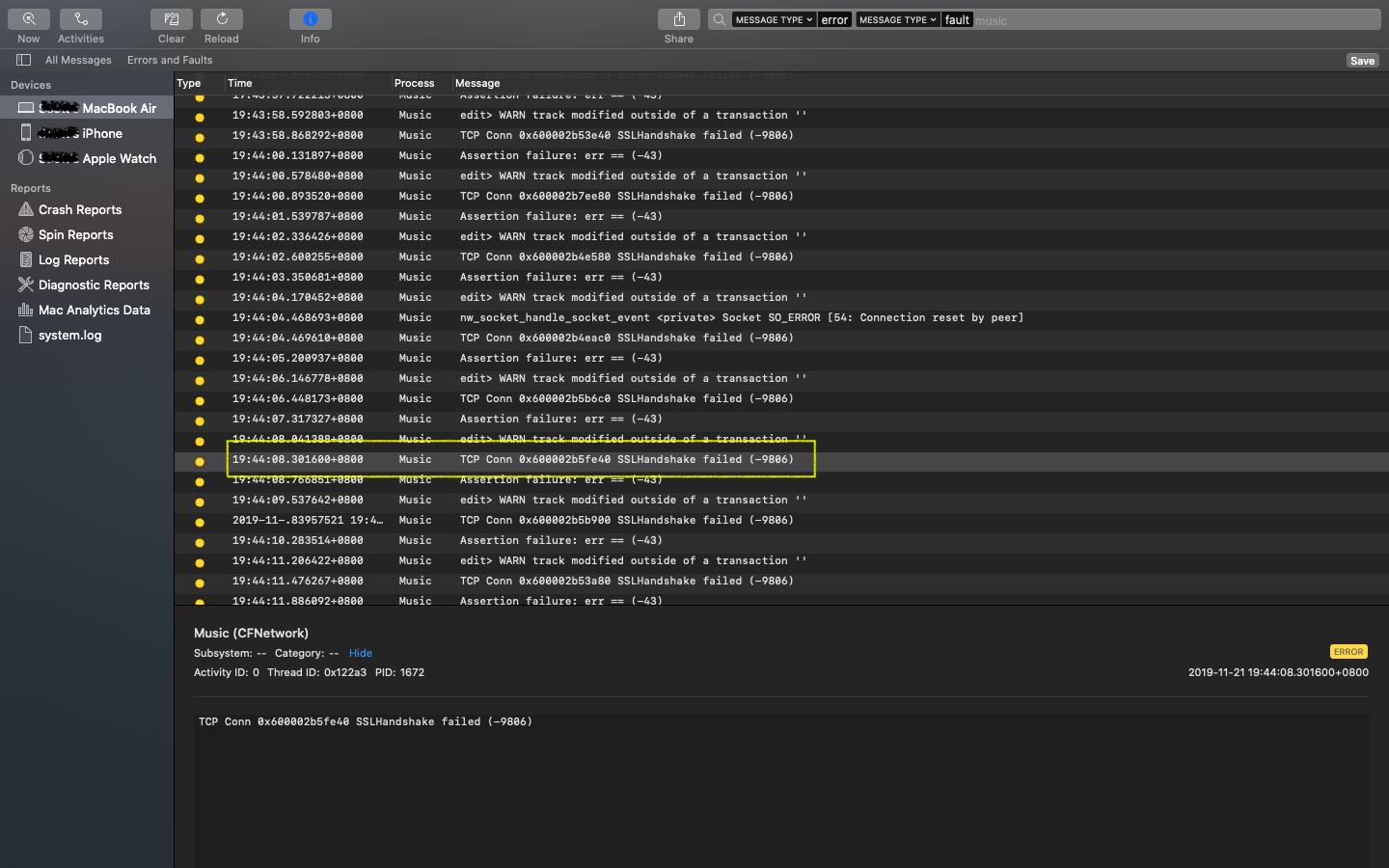Click the message text in the detail pane body

366,721
